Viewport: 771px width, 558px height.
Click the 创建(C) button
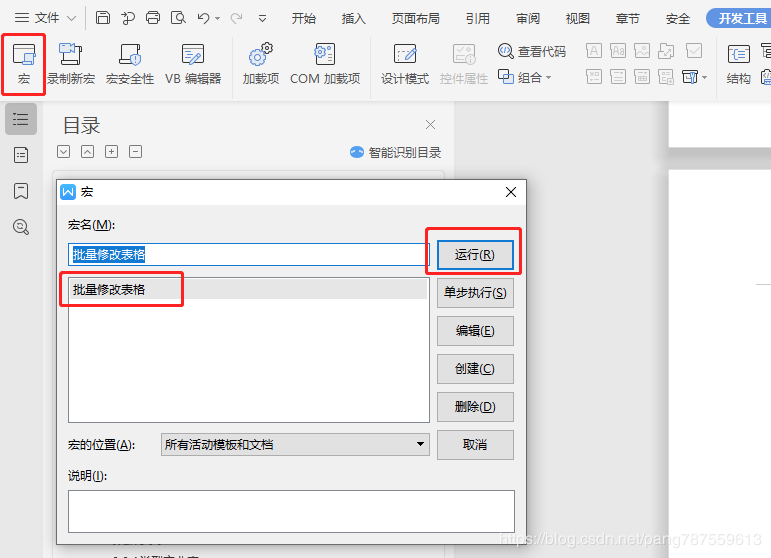475,369
